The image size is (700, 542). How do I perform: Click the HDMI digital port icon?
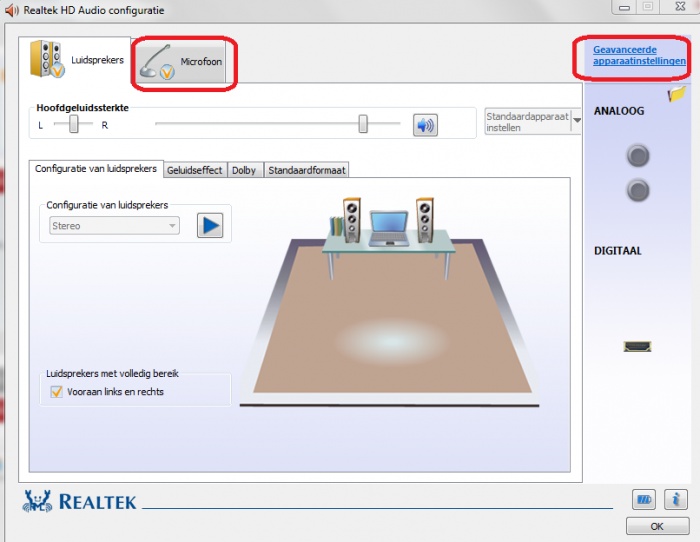637,346
